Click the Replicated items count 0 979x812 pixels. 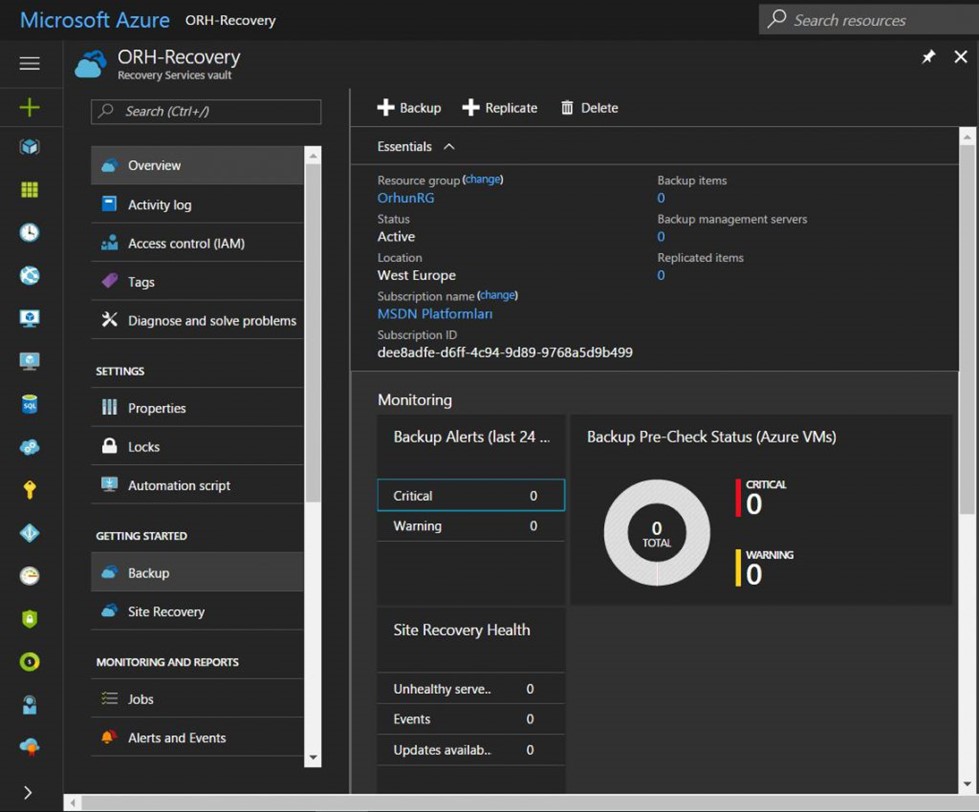(661, 275)
